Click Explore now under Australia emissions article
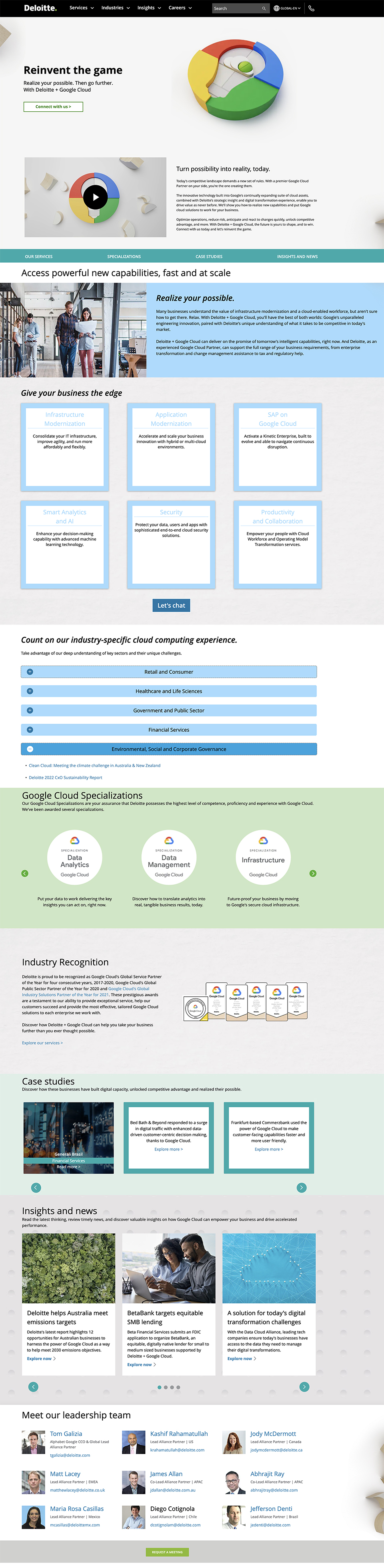 (41, 1359)
